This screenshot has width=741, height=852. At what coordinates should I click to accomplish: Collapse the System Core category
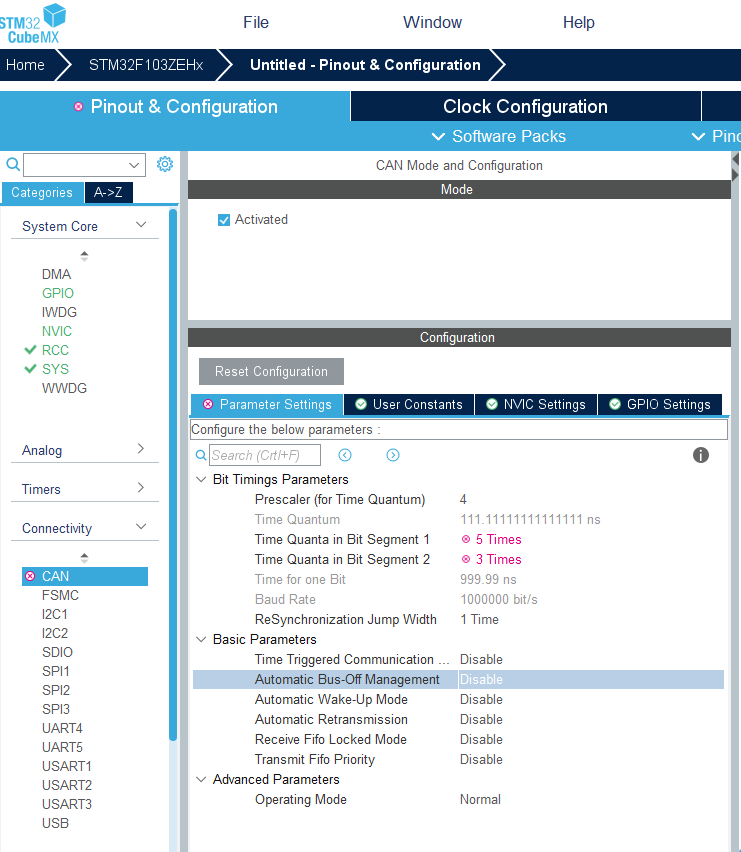pos(141,224)
